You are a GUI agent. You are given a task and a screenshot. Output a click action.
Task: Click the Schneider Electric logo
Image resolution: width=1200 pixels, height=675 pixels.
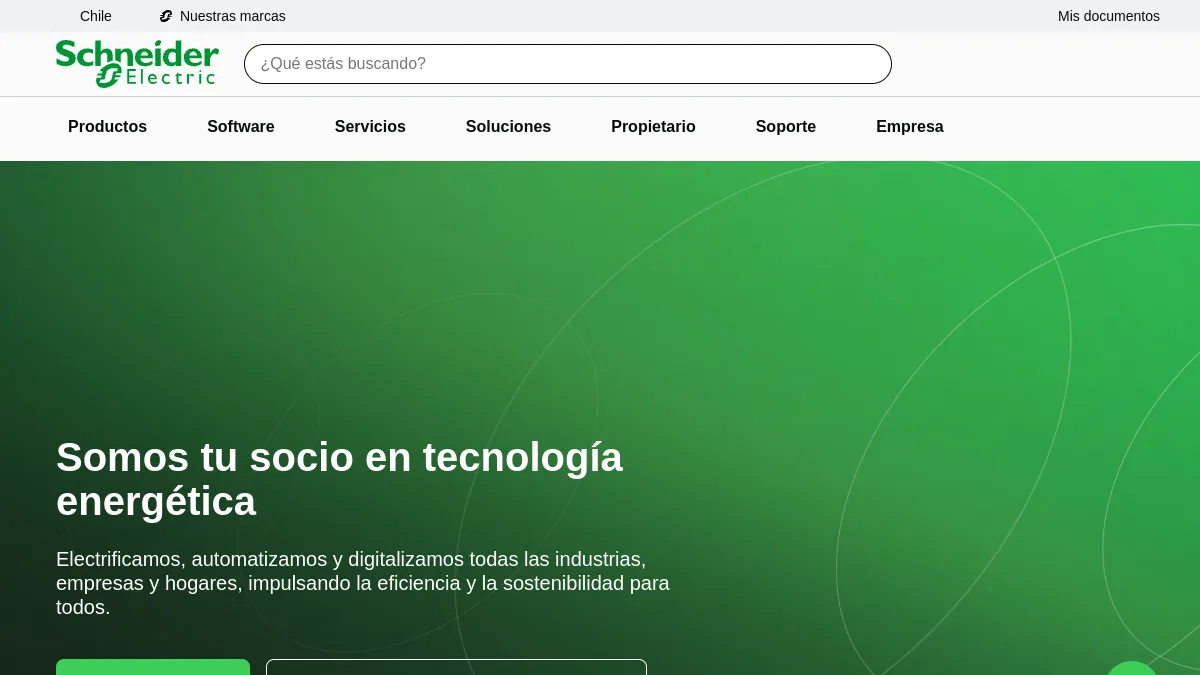(x=137, y=64)
